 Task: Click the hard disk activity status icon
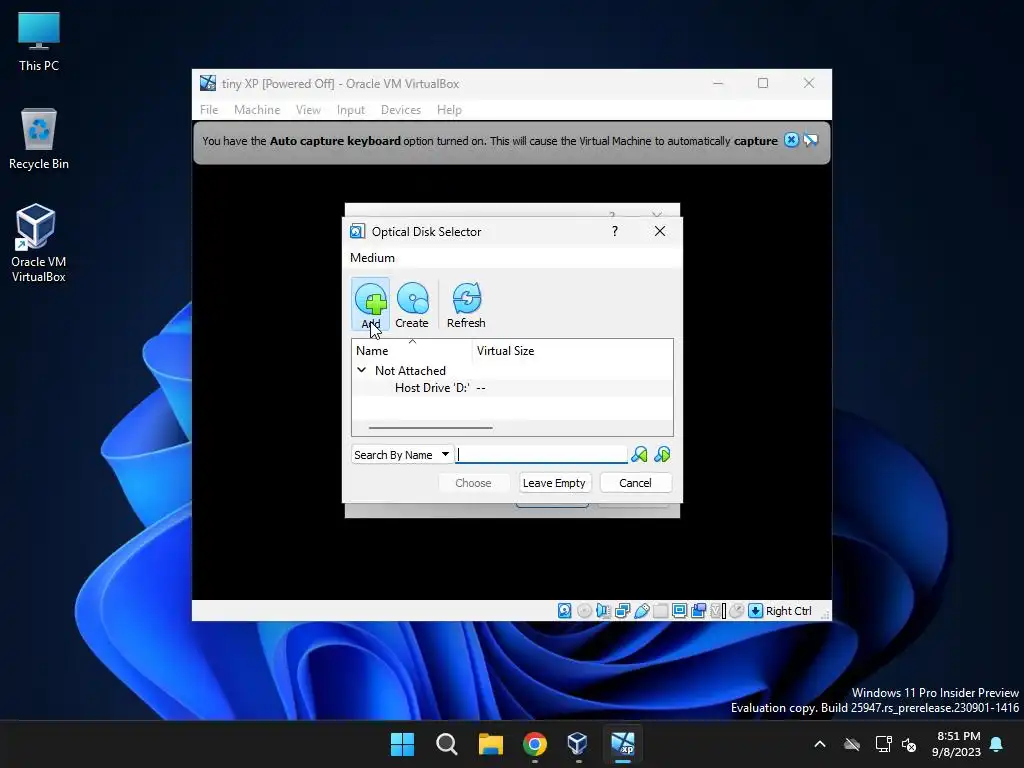565,611
